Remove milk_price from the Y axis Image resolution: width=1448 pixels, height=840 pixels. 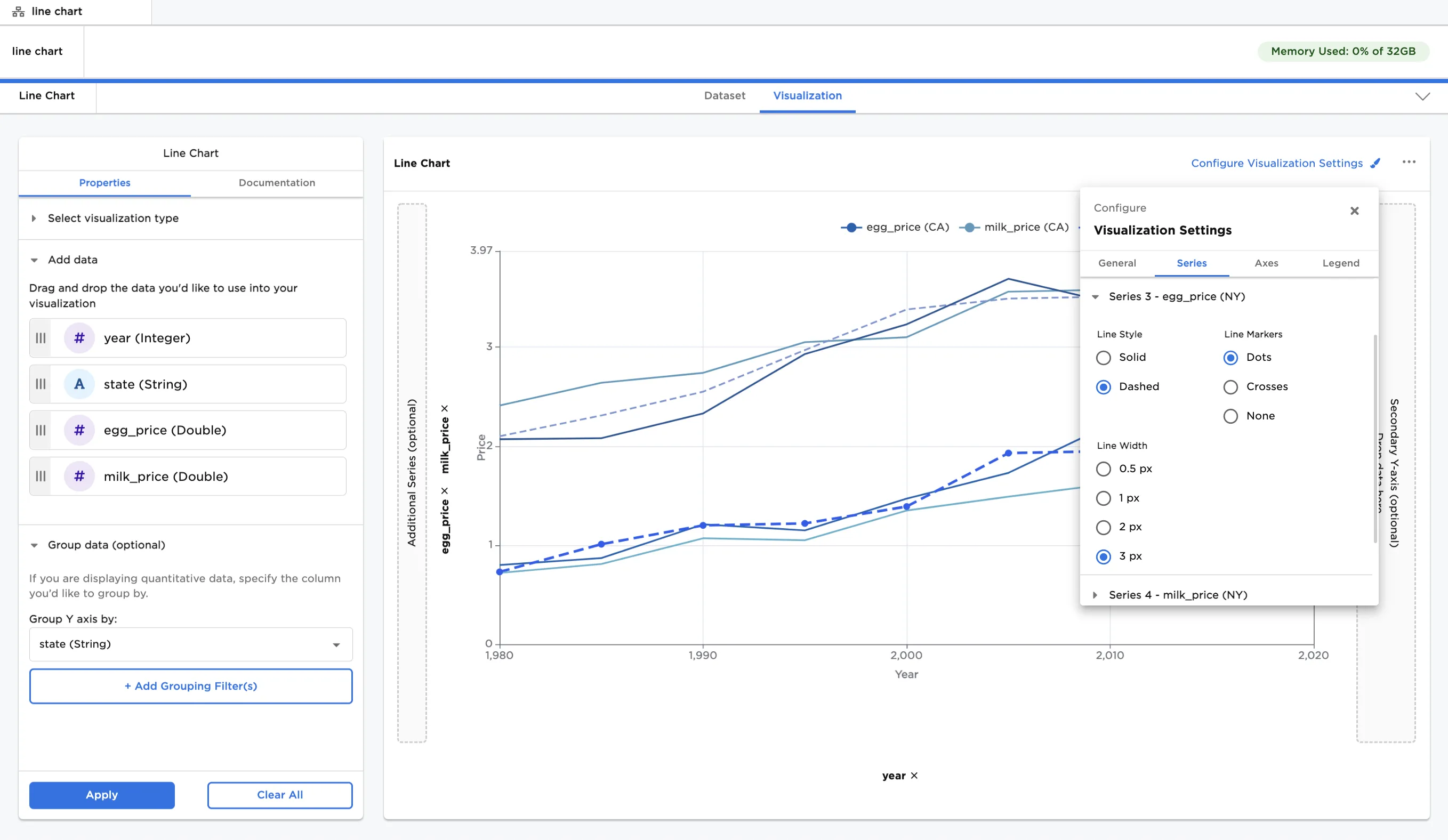click(x=445, y=408)
